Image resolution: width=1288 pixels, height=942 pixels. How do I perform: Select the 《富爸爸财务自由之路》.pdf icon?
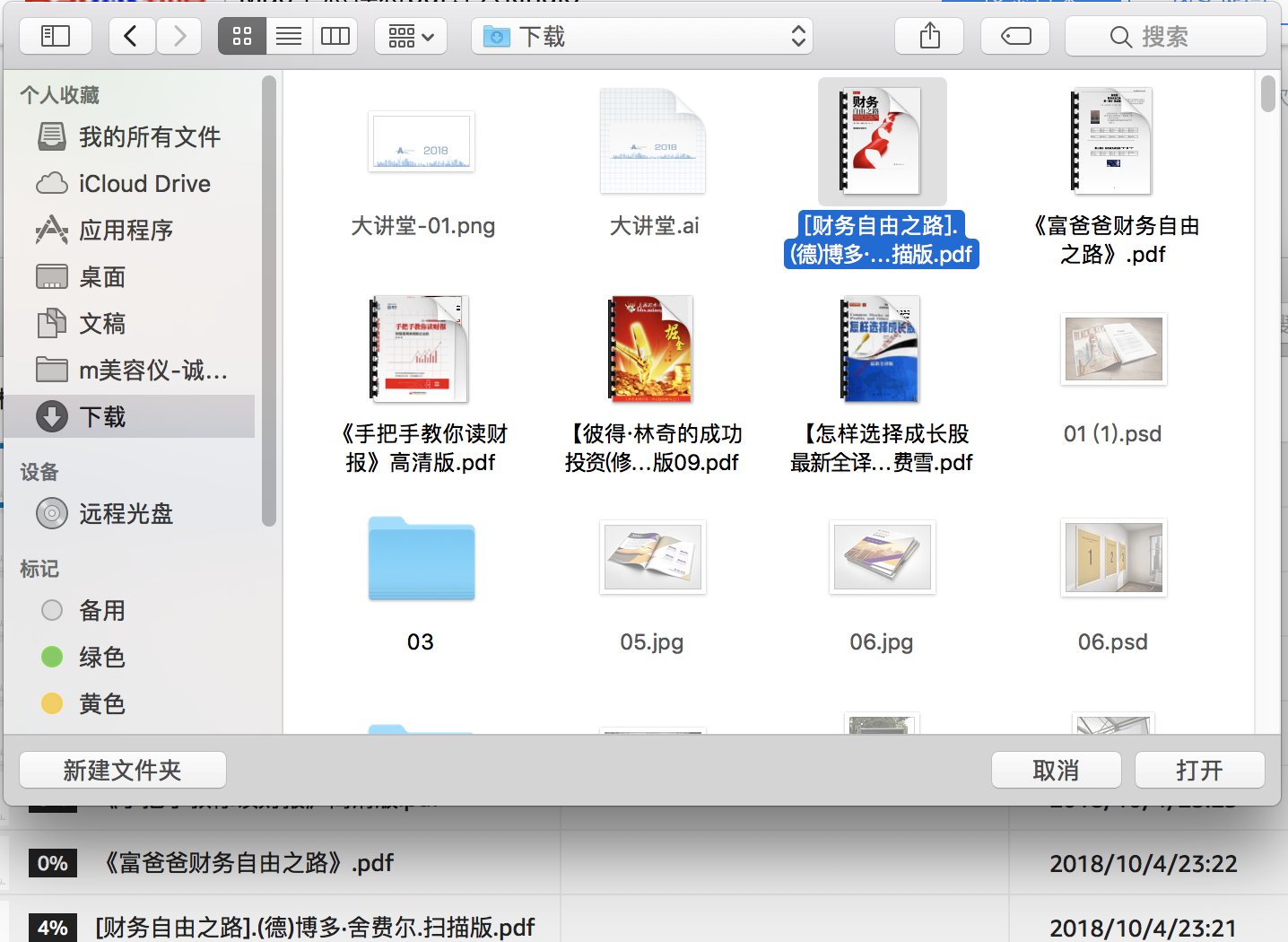pos(1112,141)
